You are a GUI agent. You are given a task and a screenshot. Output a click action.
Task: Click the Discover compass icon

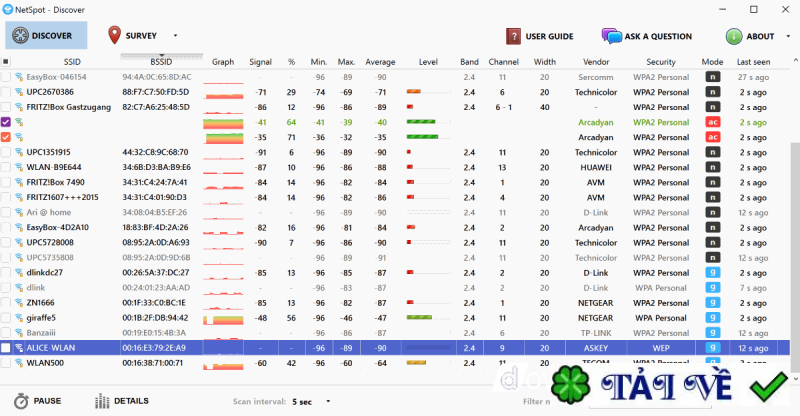[x=20, y=36]
